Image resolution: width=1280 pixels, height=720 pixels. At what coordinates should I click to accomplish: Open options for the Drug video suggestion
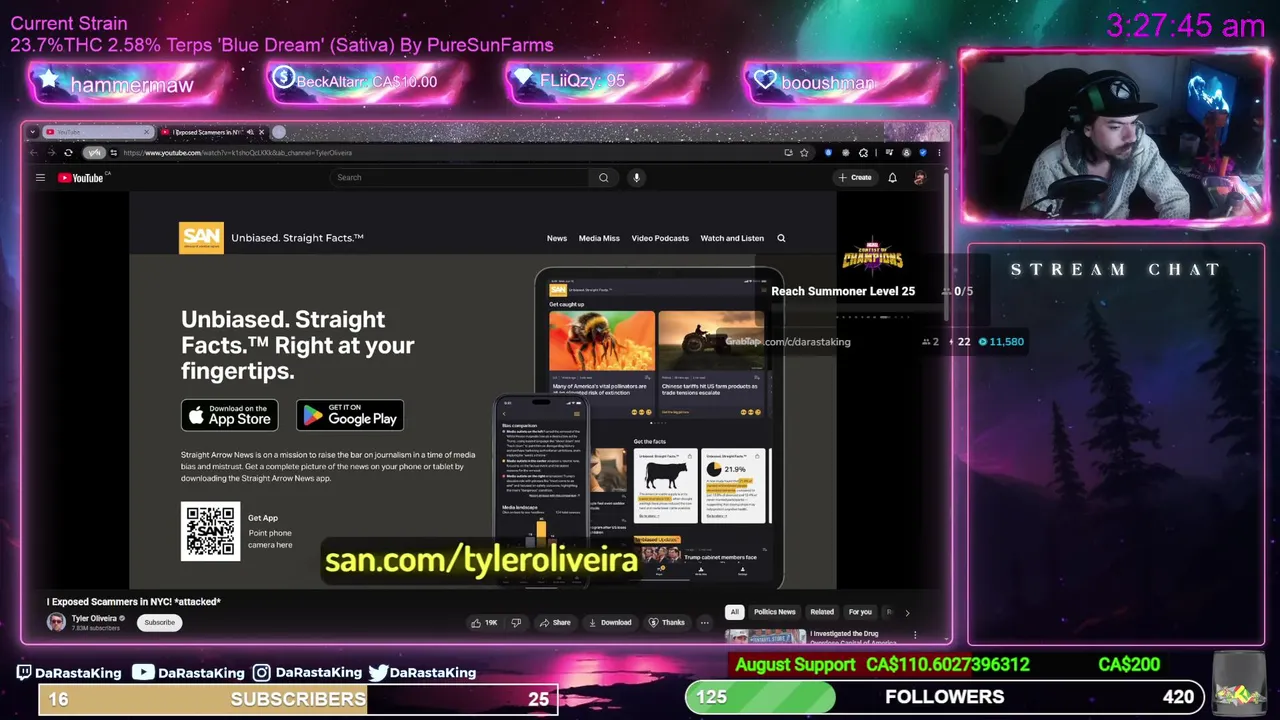[x=914, y=635]
